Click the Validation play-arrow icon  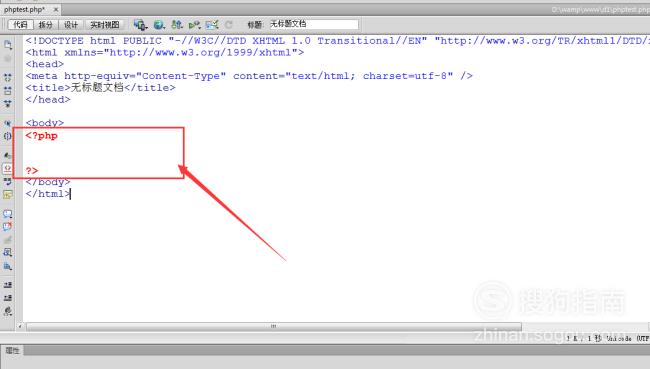click(194, 25)
